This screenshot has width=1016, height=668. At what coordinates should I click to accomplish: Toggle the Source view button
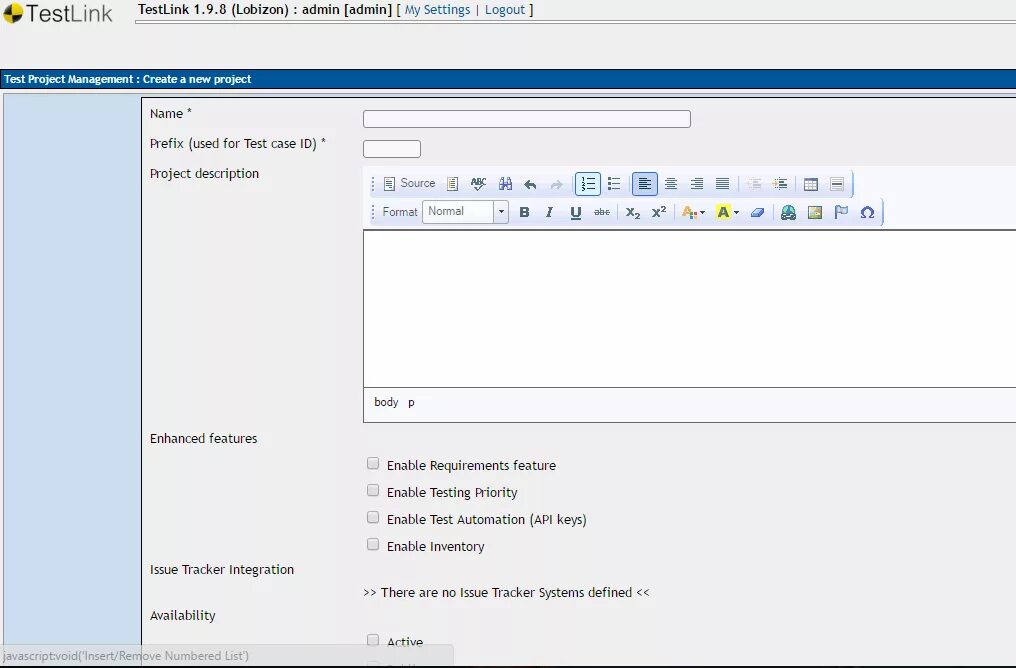[x=409, y=183]
